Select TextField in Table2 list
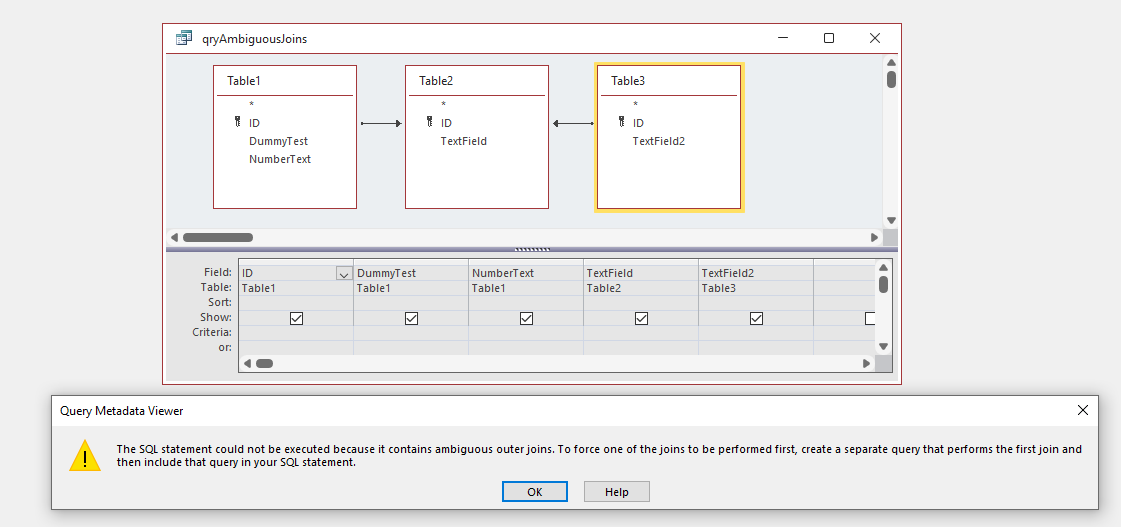Screen dimensions: 1121x527 click(463, 142)
